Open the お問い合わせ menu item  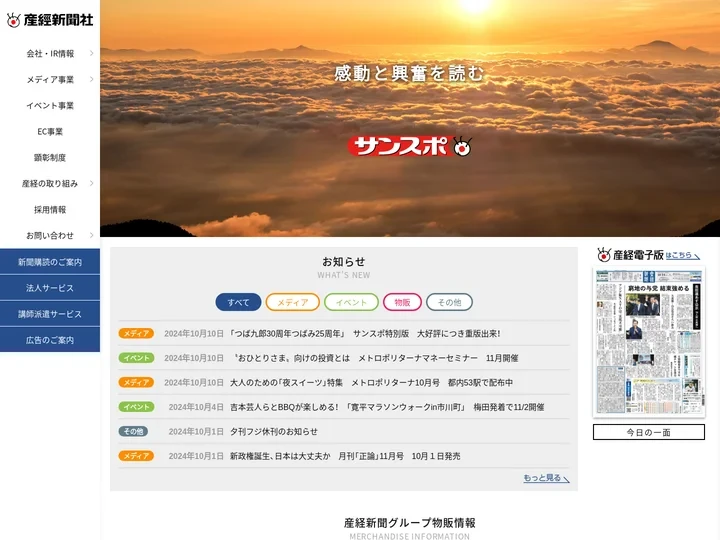coord(50,235)
